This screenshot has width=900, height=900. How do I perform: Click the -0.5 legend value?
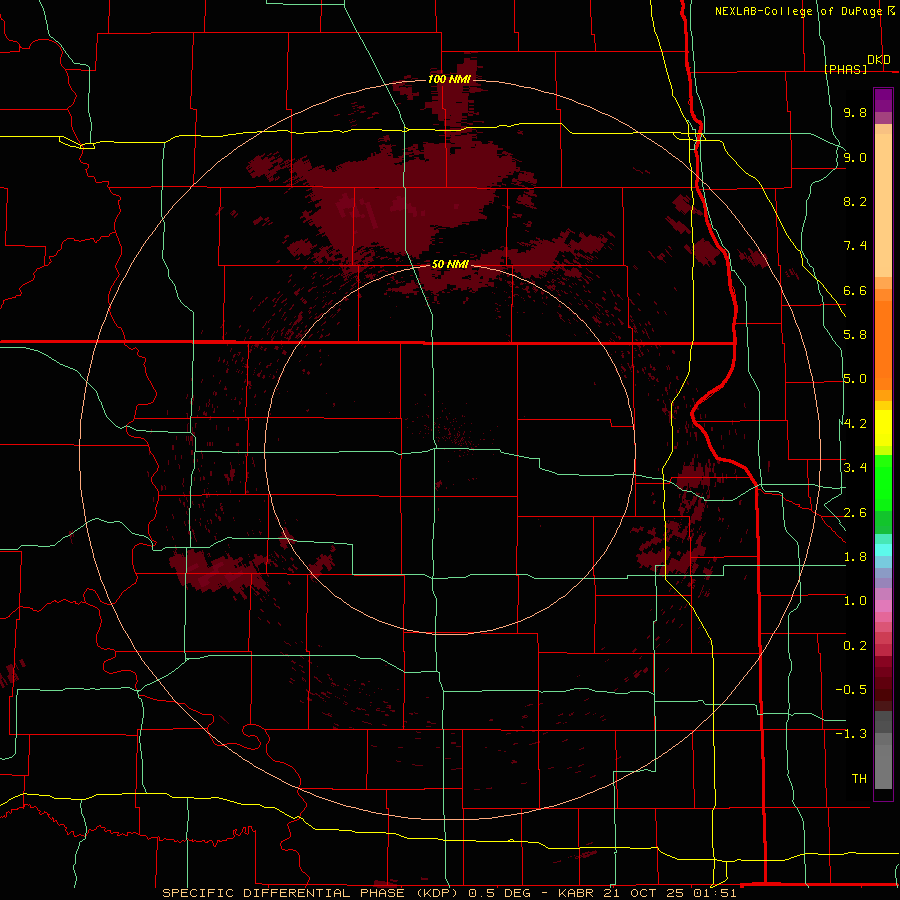[x=851, y=690]
